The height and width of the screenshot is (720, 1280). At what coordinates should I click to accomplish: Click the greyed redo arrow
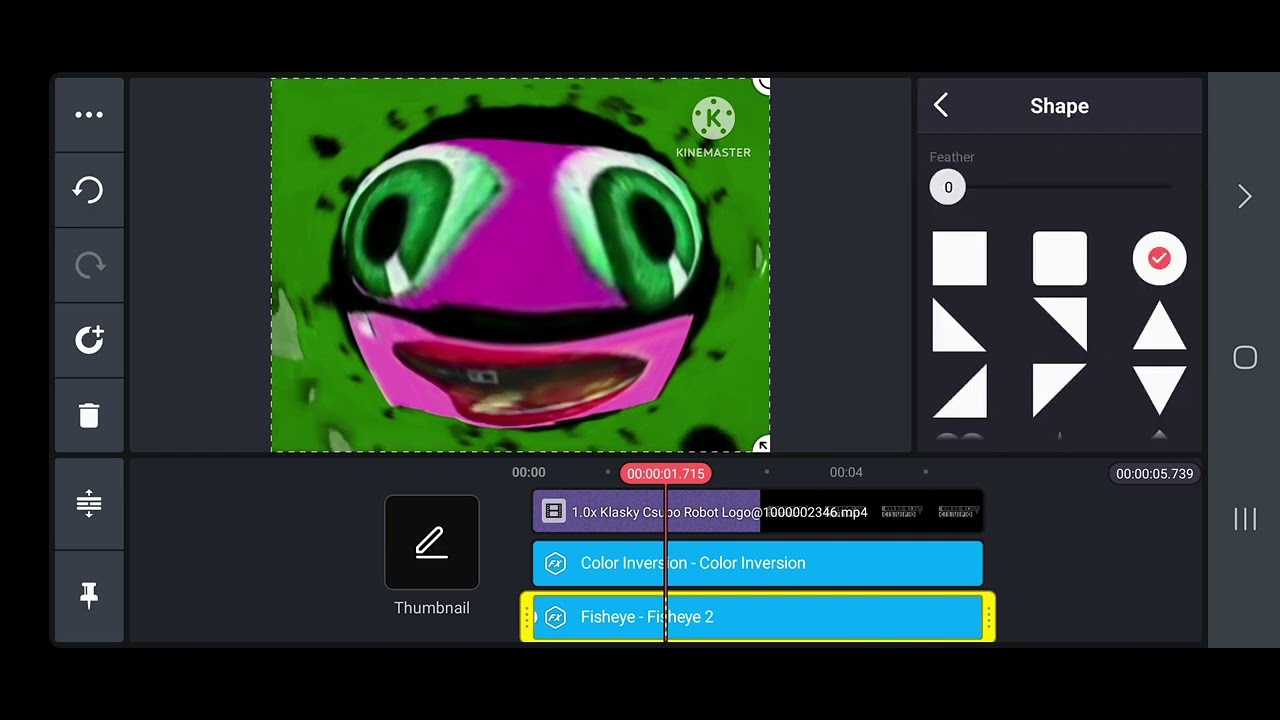coord(89,265)
